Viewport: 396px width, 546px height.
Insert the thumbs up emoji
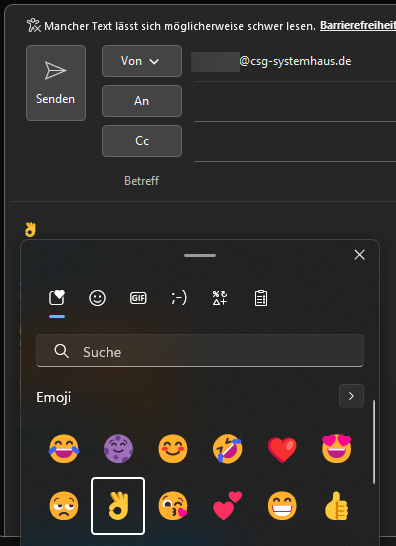[x=337, y=506]
